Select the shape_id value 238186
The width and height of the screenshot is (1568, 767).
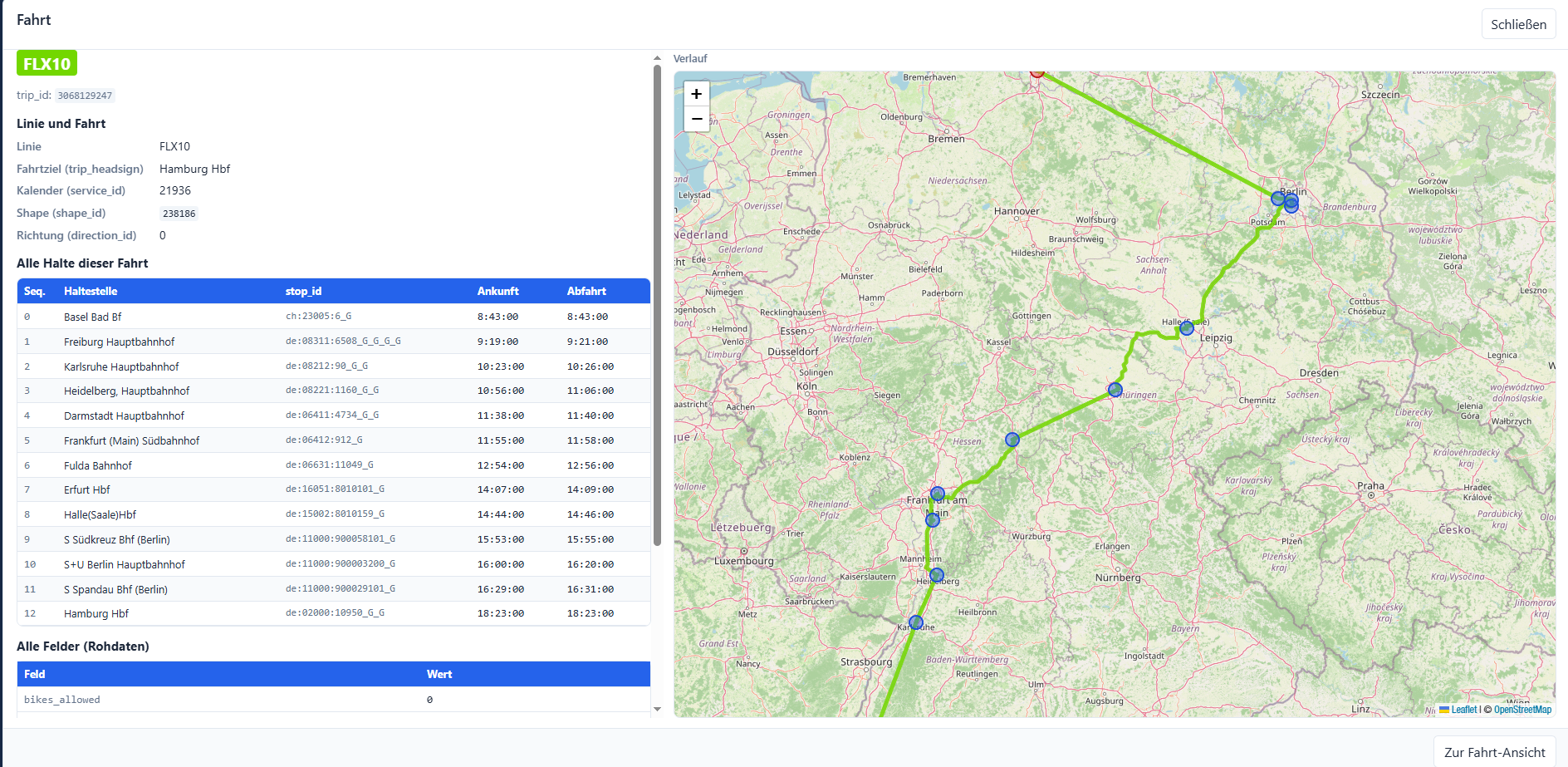click(179, 214)
